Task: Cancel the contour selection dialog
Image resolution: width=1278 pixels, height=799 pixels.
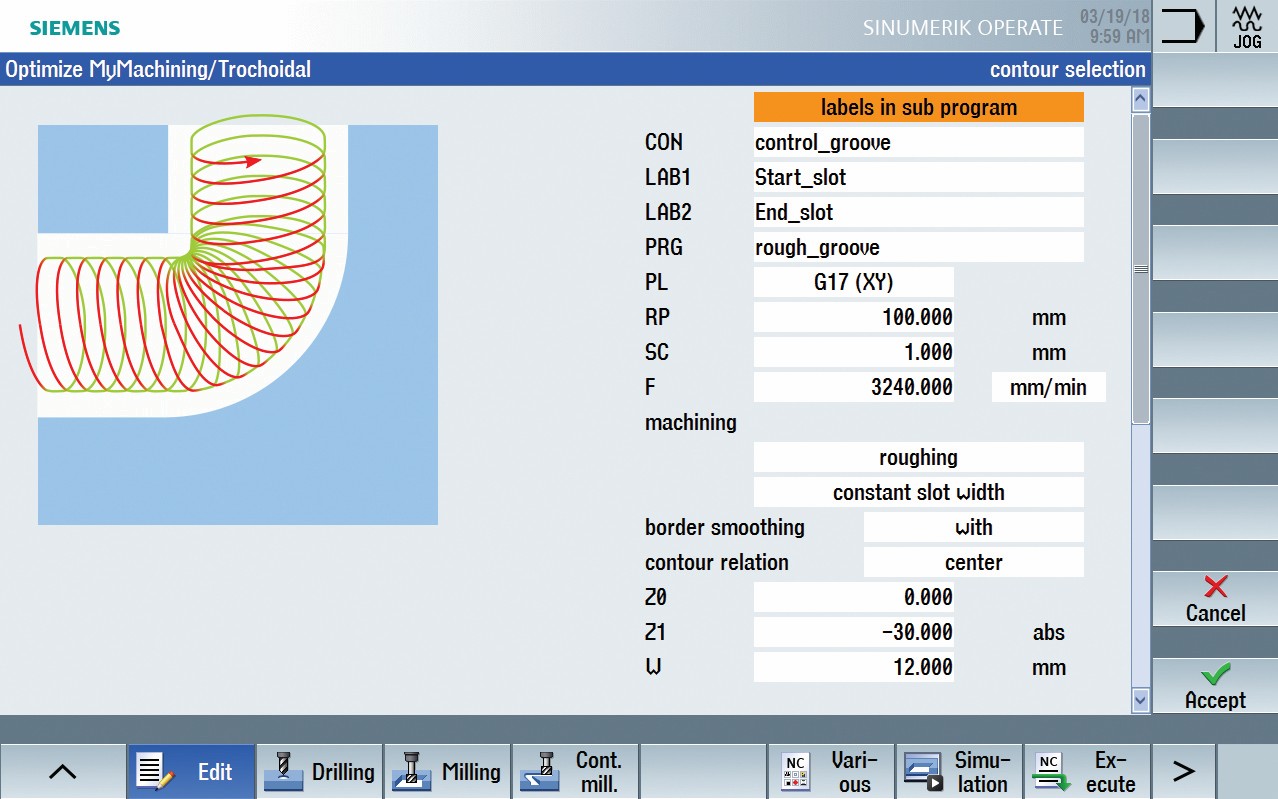Action: (1215, 600)
